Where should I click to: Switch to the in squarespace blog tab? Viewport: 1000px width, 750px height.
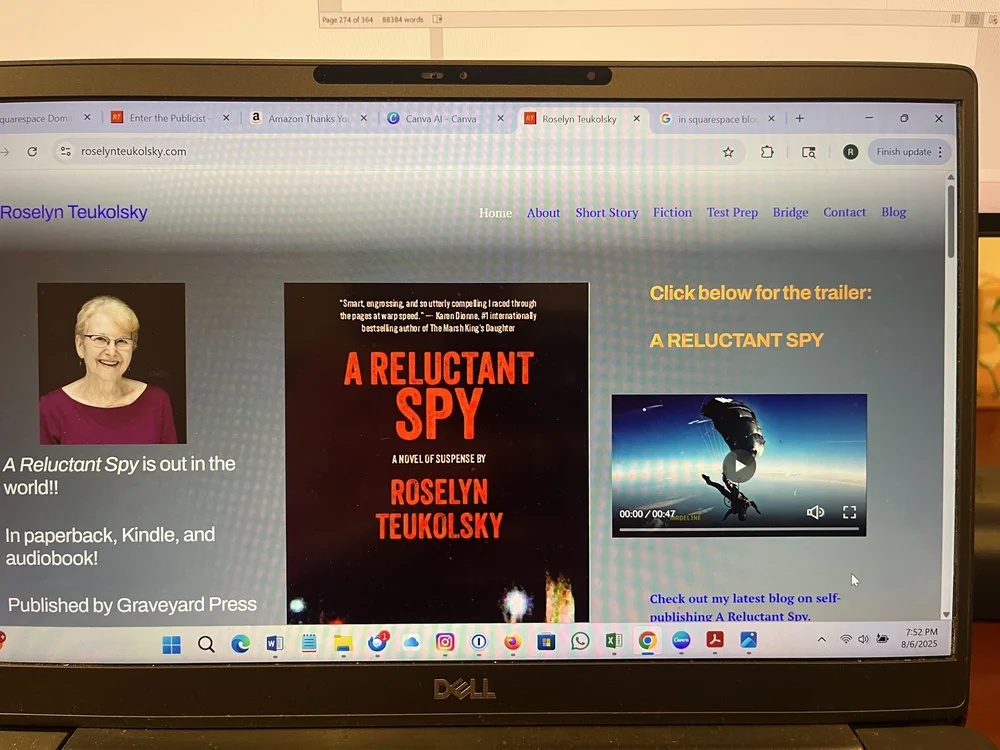pos(717,119)
